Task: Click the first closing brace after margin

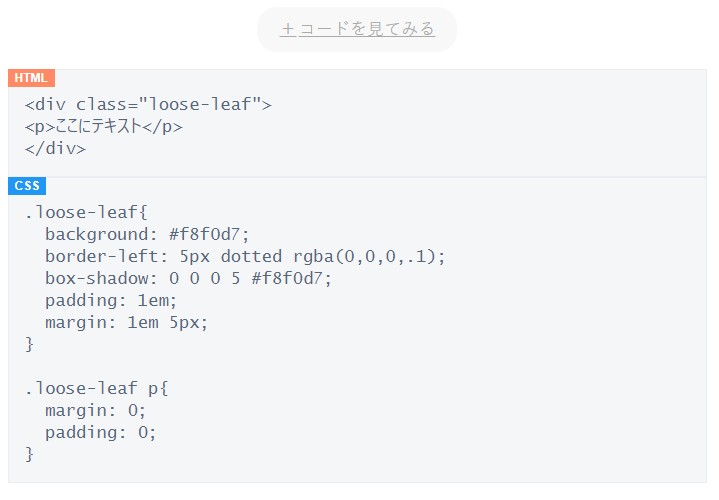Action: [29, 344]
